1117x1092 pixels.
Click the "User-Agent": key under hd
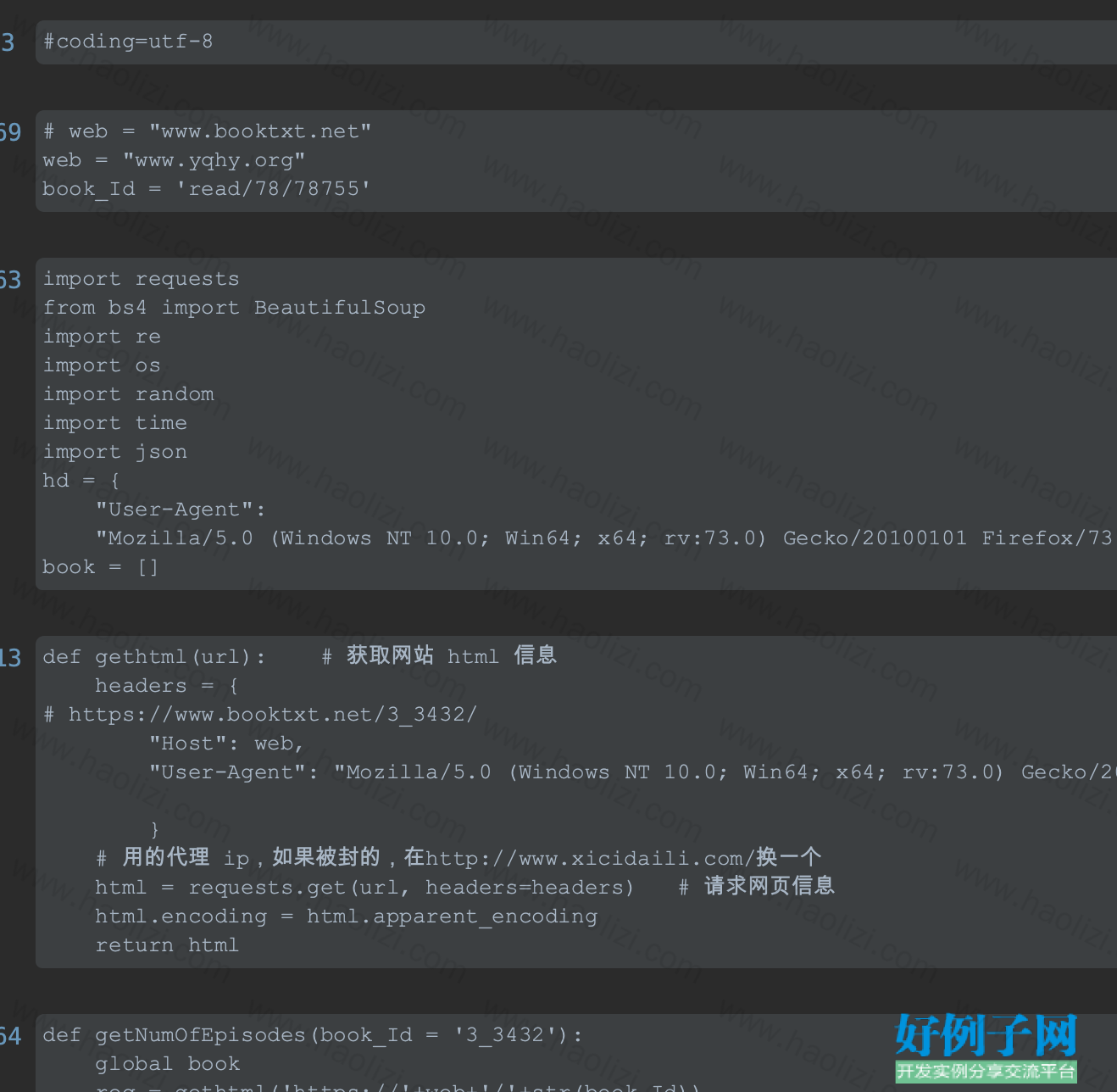pyautogui.click(x=181, y=510)
